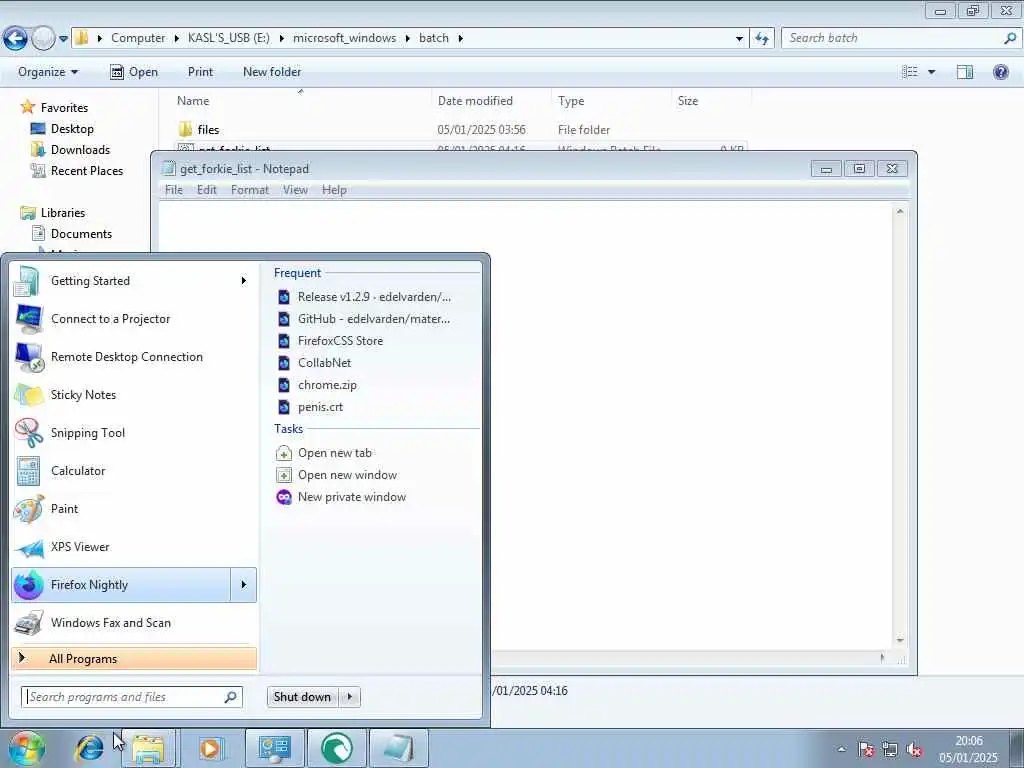Open Windows Explorer taskbar icon
The height and width of the screenshot is (768, 1024).
pos(148,748)
